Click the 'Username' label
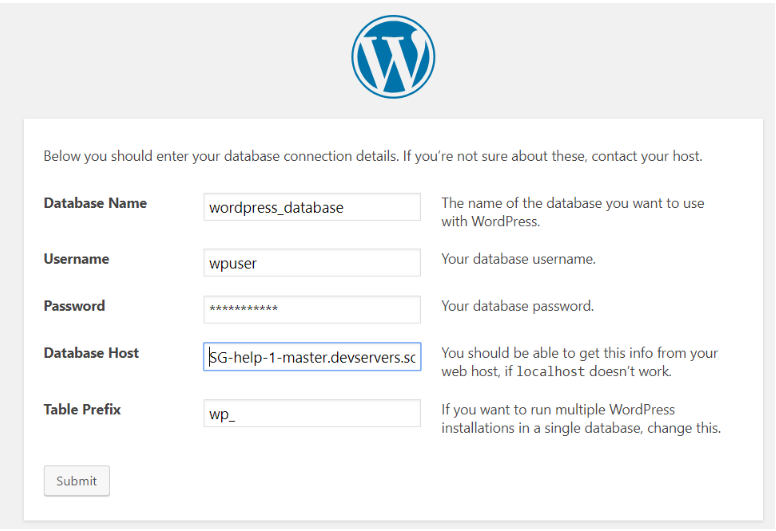Screen dimensions: 776x531 coord(76,259)
